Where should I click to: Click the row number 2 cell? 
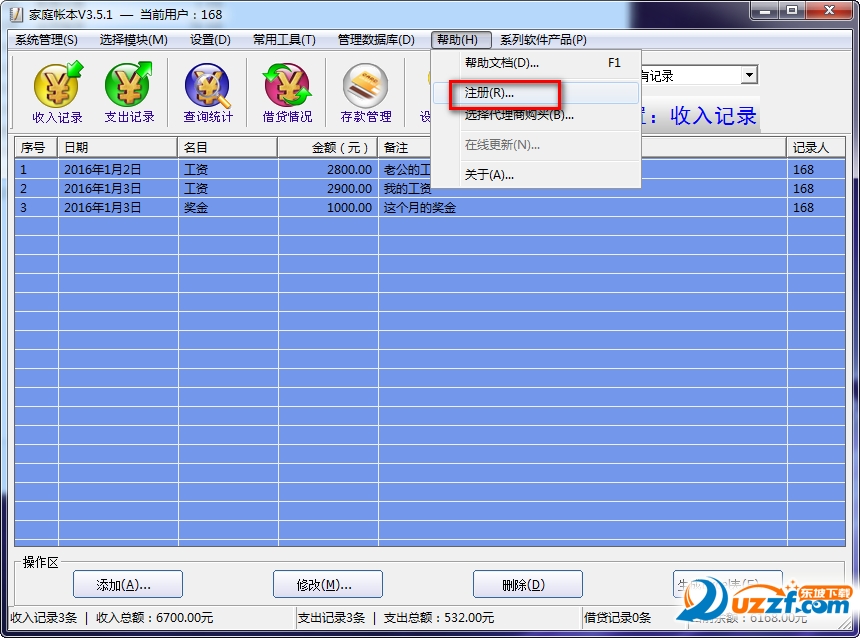(x=37, y=189)
